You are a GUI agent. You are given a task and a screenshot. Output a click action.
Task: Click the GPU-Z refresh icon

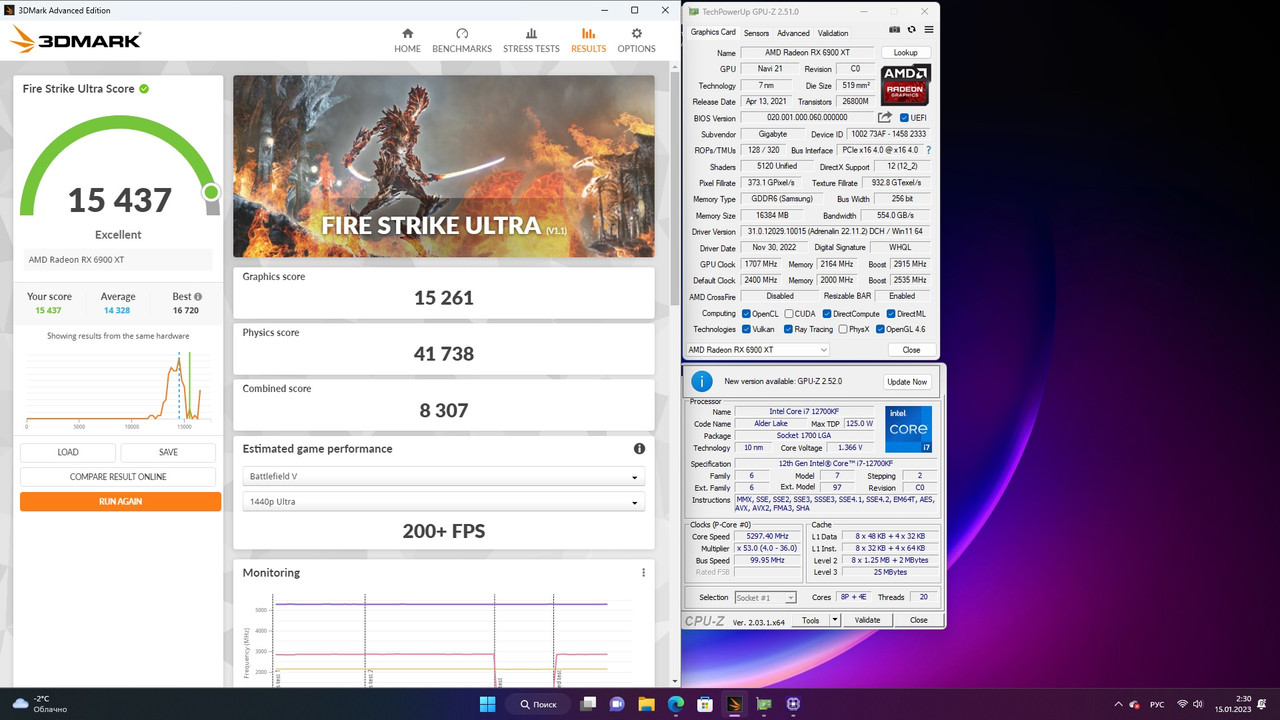tap(912, 30)
